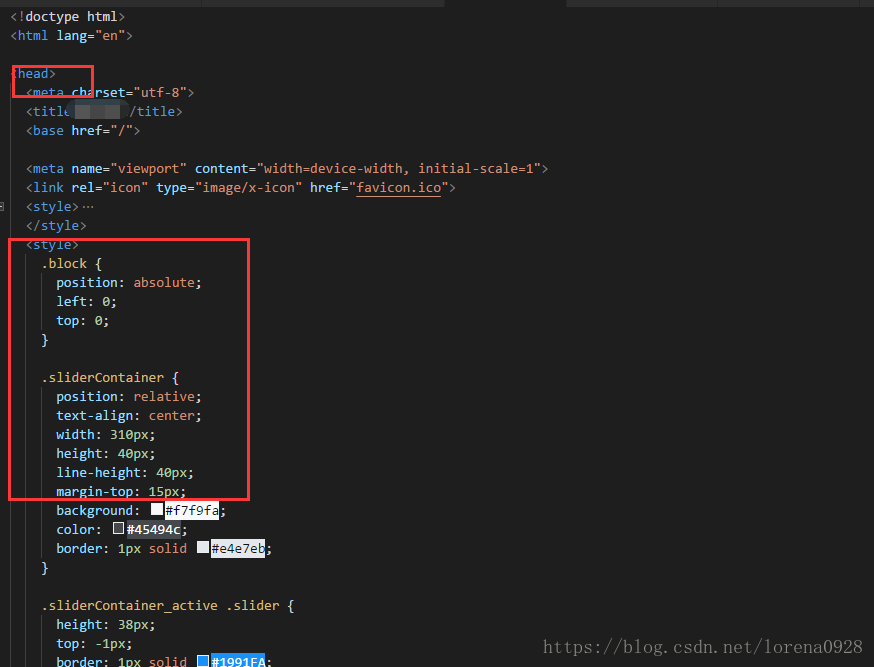Click the meta viewport line
Image resolution: width=874 pixels, height=667 pixels.
click(287, 168)
